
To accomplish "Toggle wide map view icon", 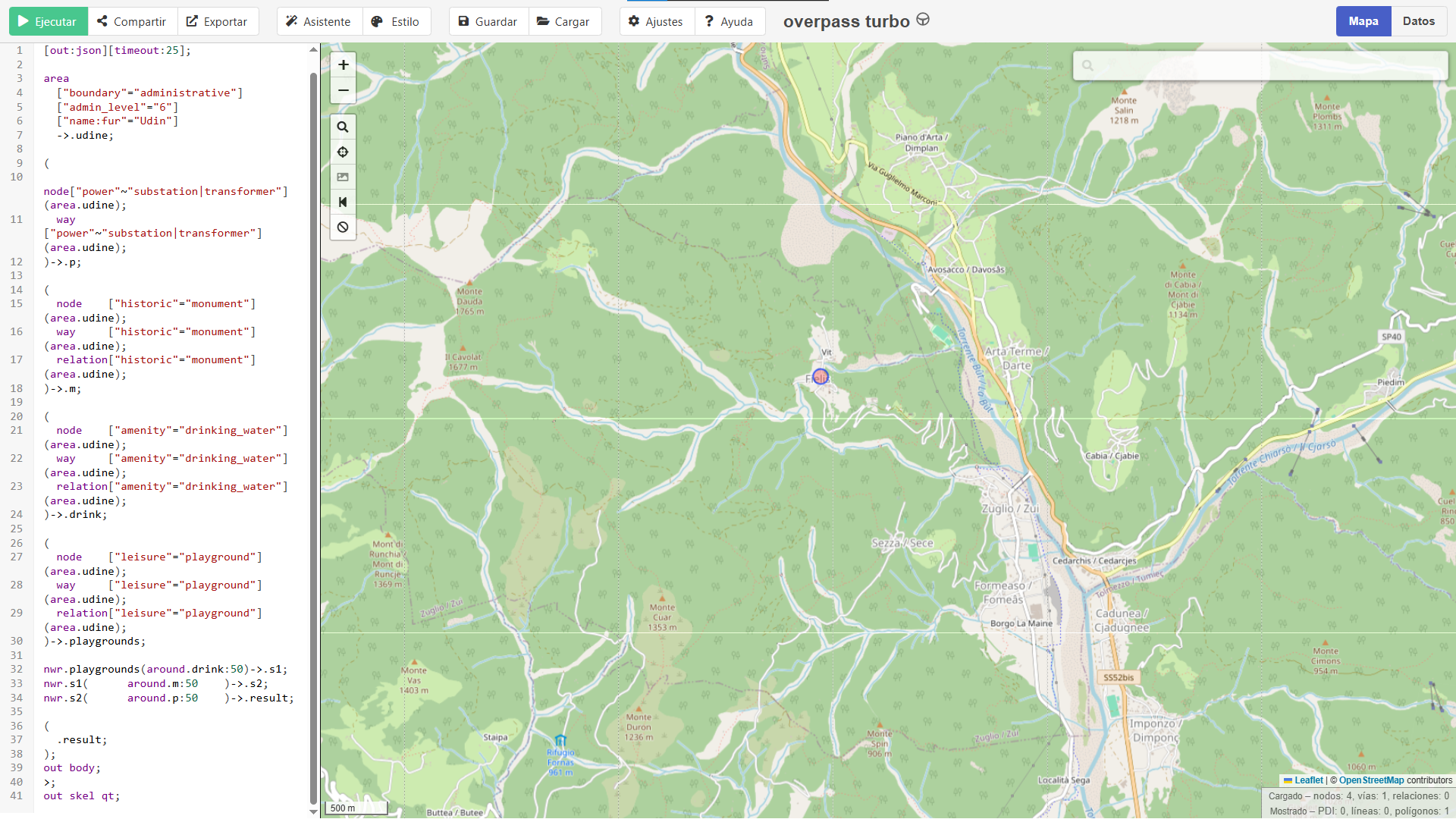I will pos(343,202).
